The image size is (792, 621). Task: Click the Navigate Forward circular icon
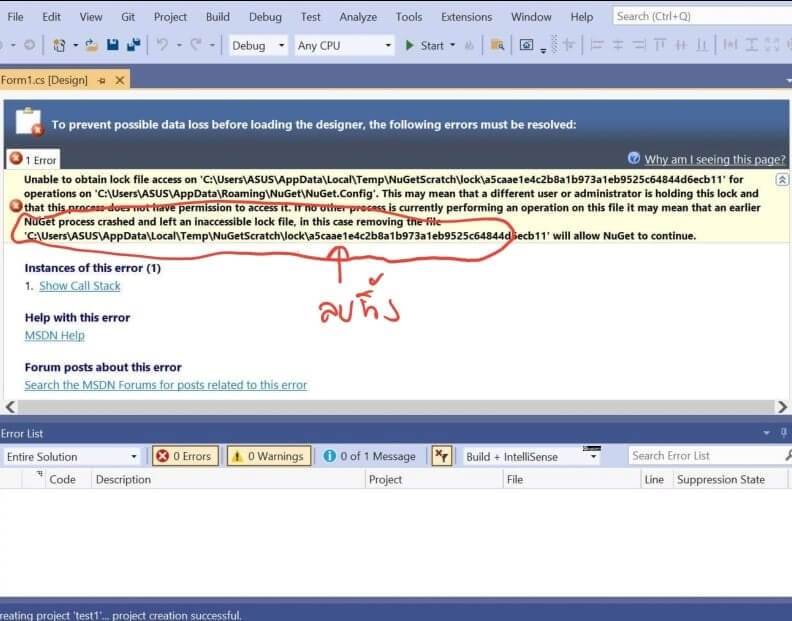pos(30,45)
